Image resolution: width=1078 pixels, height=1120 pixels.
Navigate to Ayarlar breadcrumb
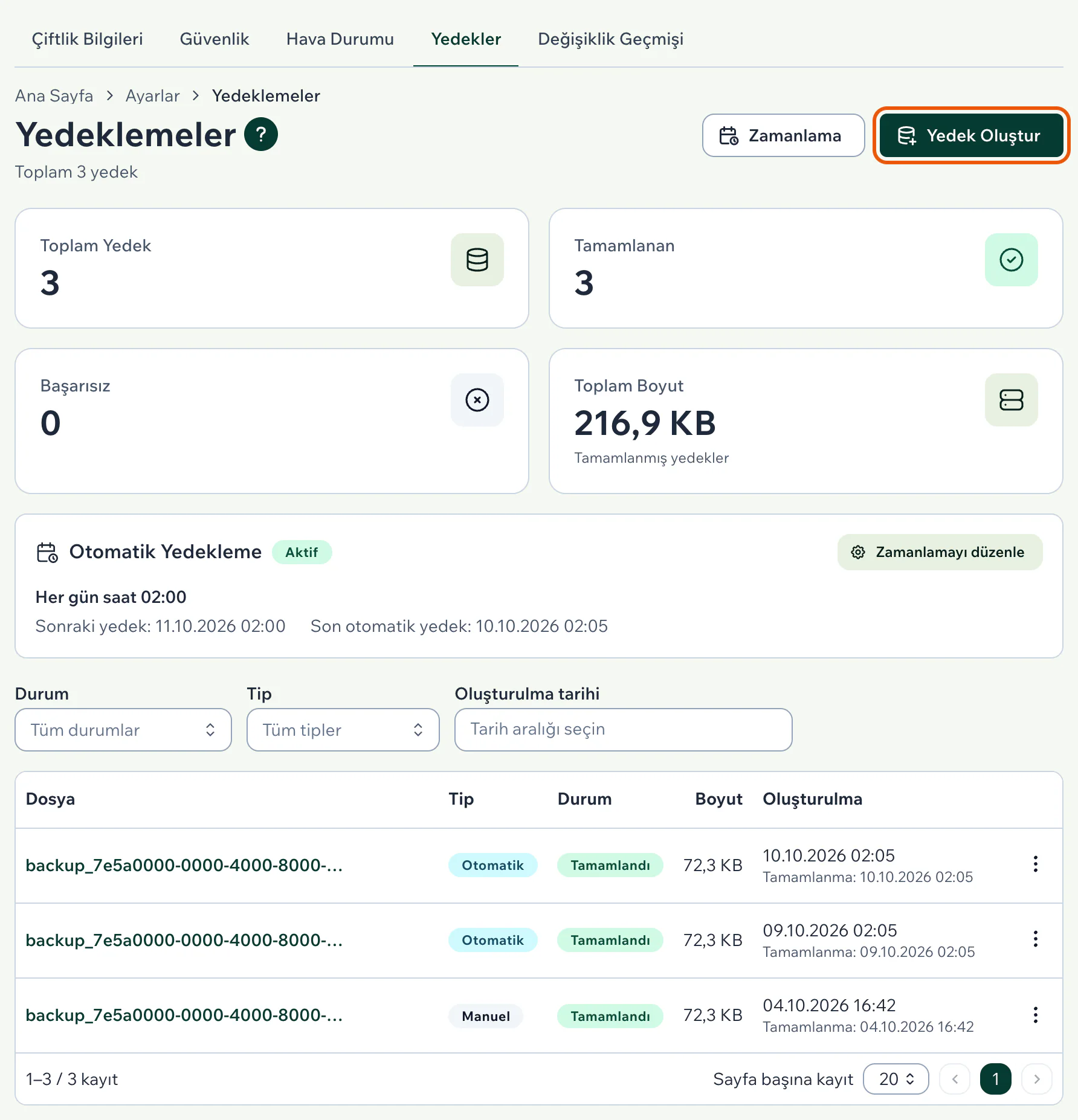[153, 95]
